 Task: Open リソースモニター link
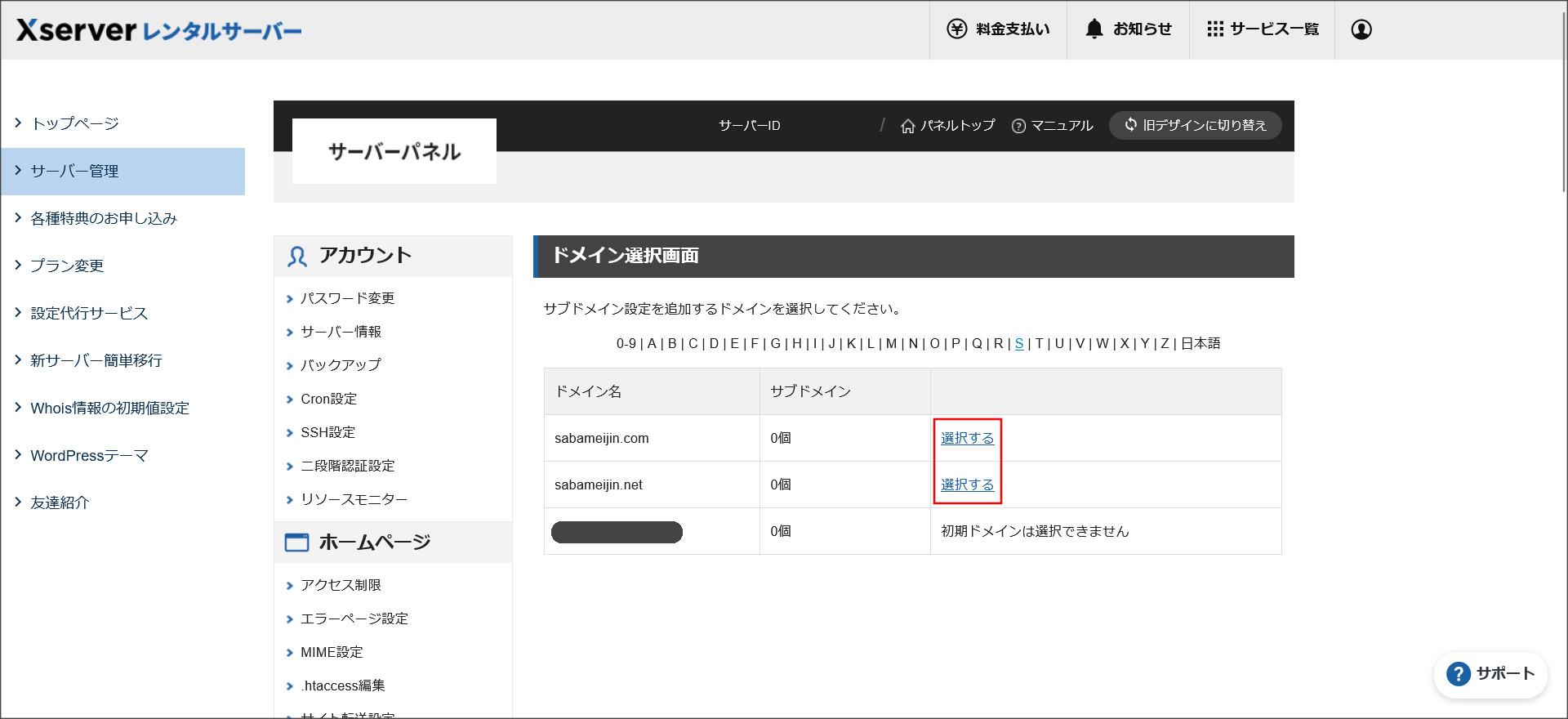coord(354,499)
